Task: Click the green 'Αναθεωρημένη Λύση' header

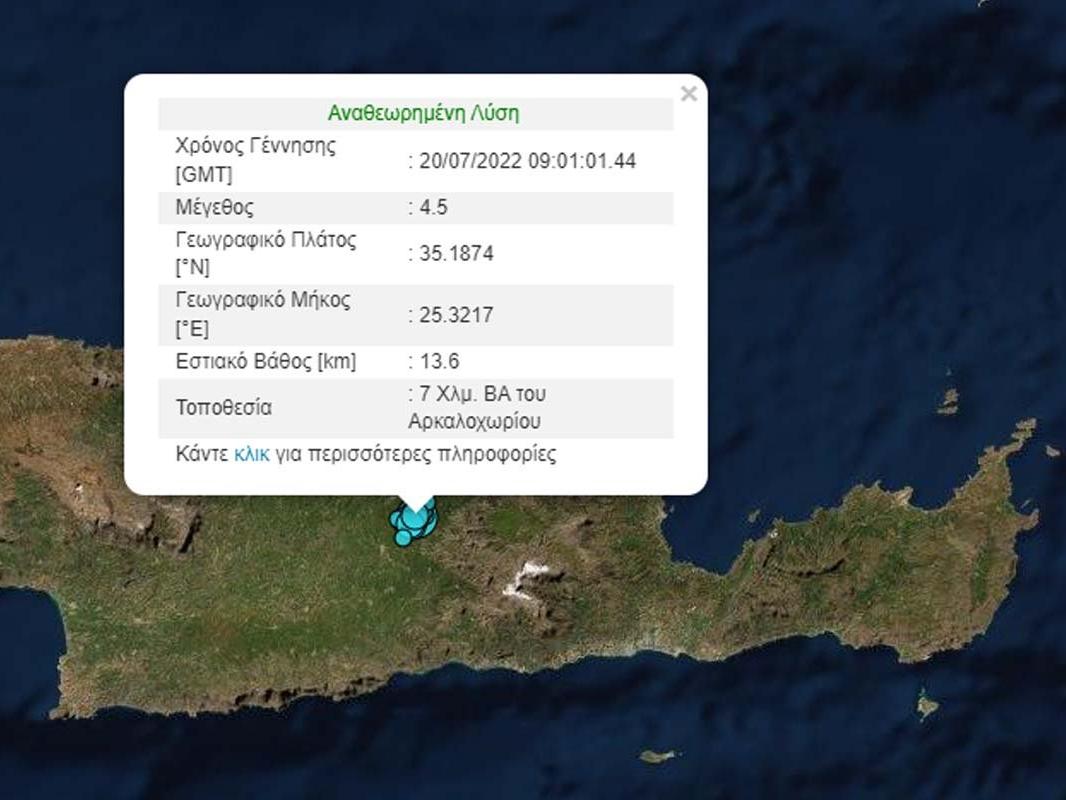Action: tap(423, 113)
